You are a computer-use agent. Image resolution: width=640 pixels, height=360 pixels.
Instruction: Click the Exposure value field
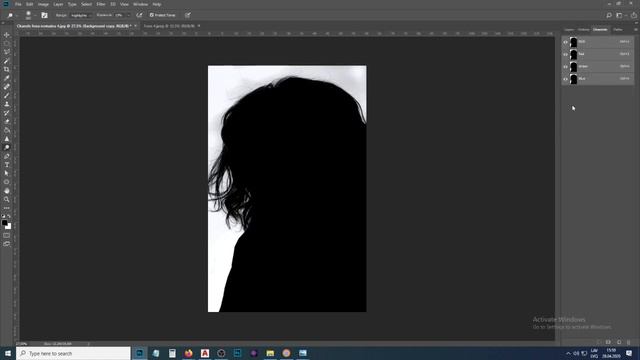(120, 15)
